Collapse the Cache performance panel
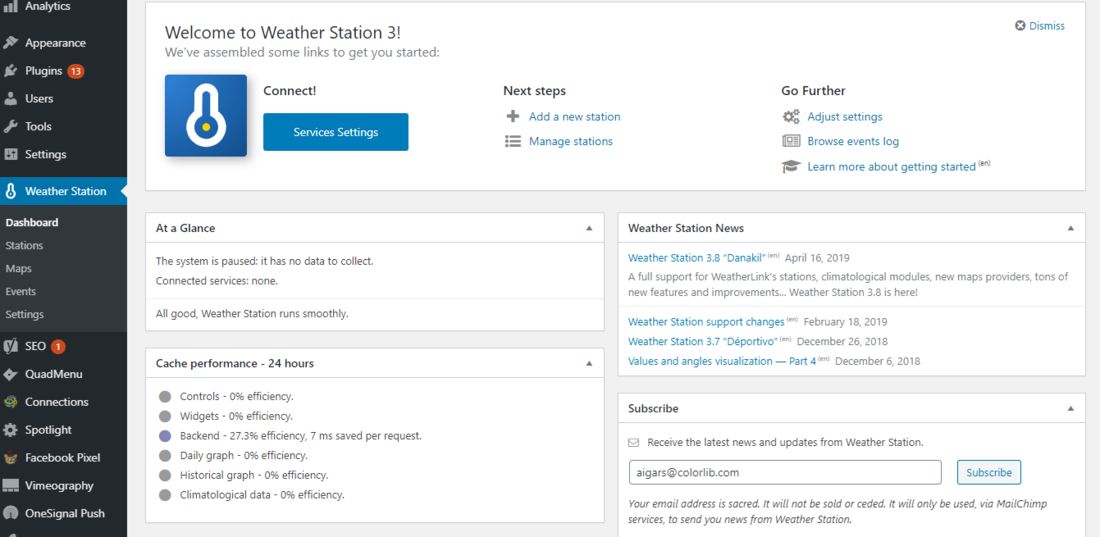 click(x=589, y=363)
